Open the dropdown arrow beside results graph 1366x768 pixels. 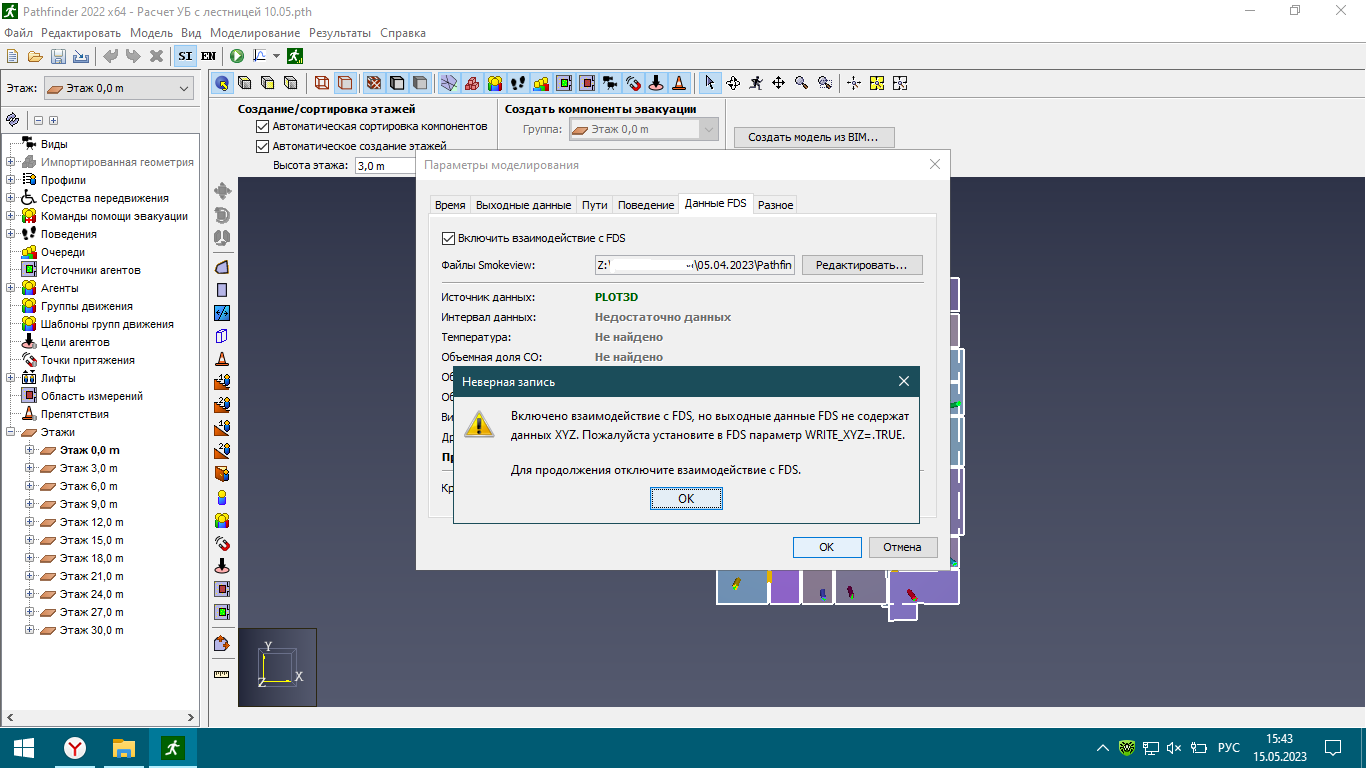tap(276, 56)
